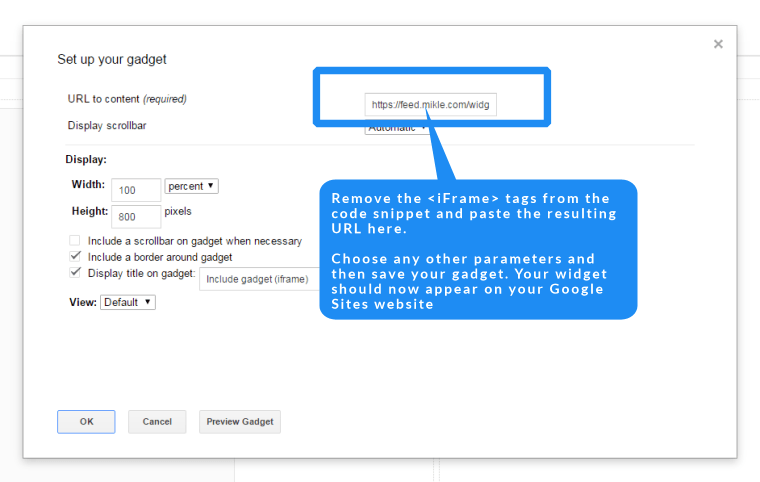
Task: Click the 'Display:' section label
Action: coord(86,160)
